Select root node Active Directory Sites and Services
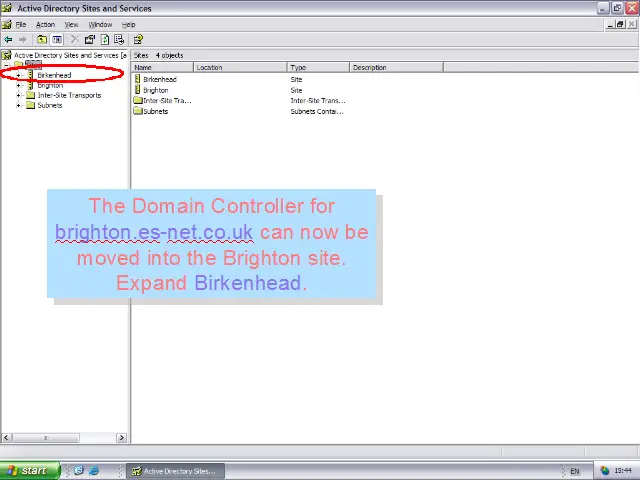 click(70, 55)
